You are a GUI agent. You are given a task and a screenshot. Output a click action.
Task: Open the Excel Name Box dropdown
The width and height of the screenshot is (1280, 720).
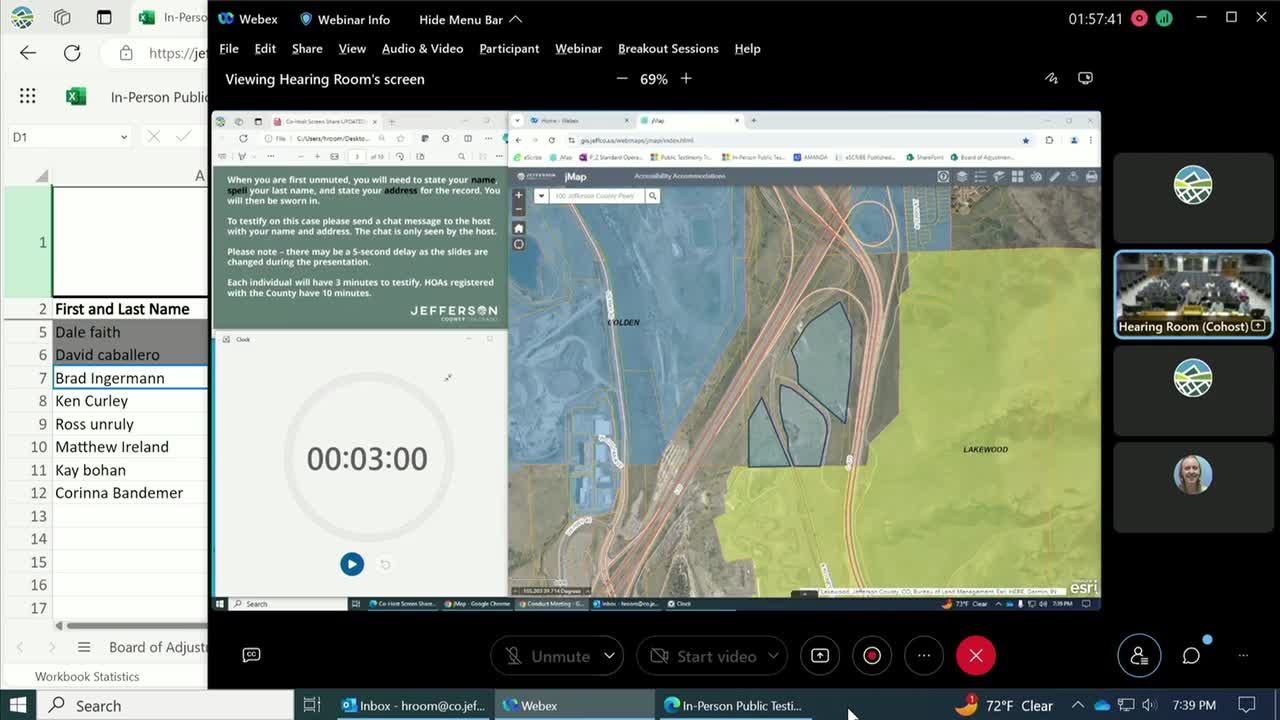[x=123, y=137]
